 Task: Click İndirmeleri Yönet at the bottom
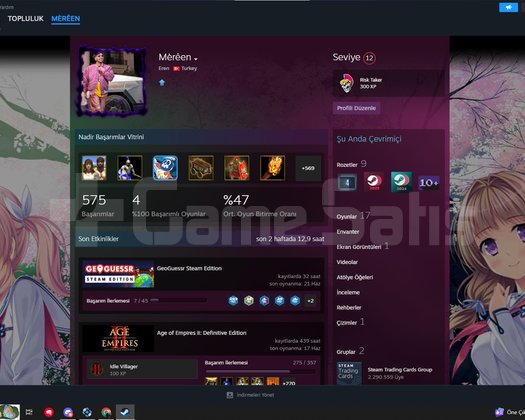point(251,395)
